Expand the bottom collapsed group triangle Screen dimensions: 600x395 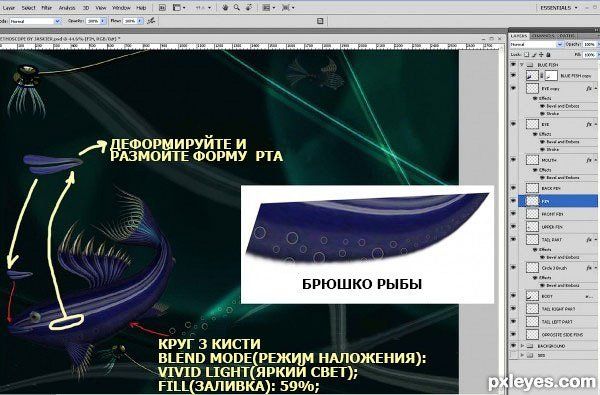coord(522,356)
